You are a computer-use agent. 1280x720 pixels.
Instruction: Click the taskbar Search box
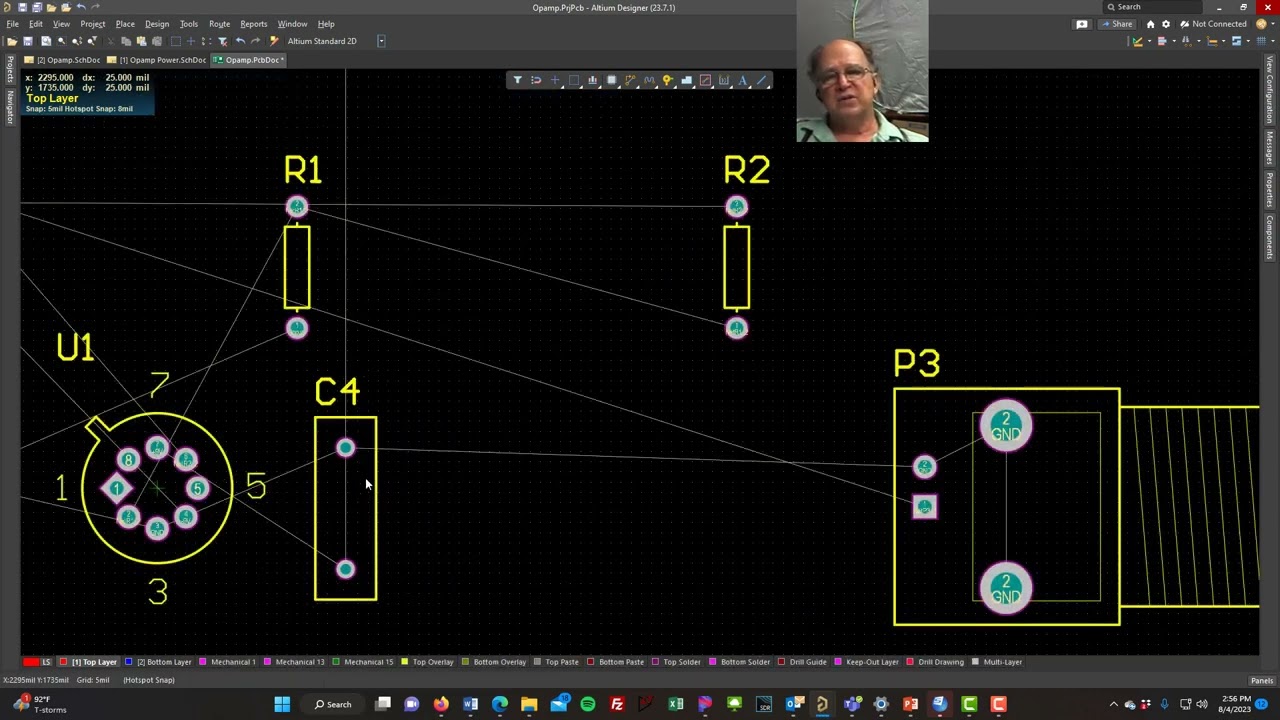[335, 705]
